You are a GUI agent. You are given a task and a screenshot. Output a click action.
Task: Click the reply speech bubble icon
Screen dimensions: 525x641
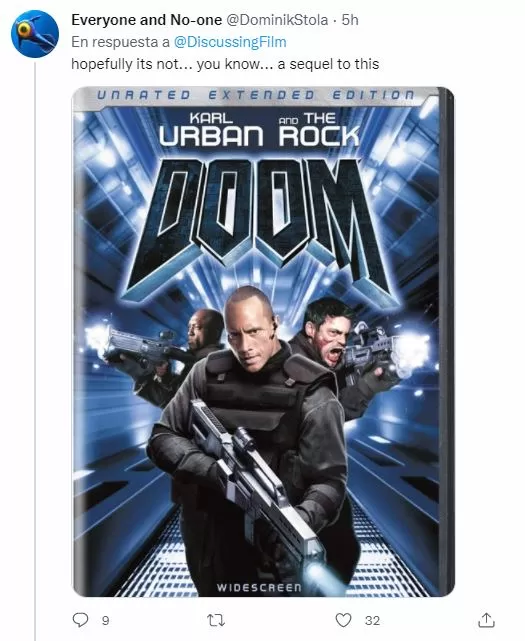(x=80, y=620)
